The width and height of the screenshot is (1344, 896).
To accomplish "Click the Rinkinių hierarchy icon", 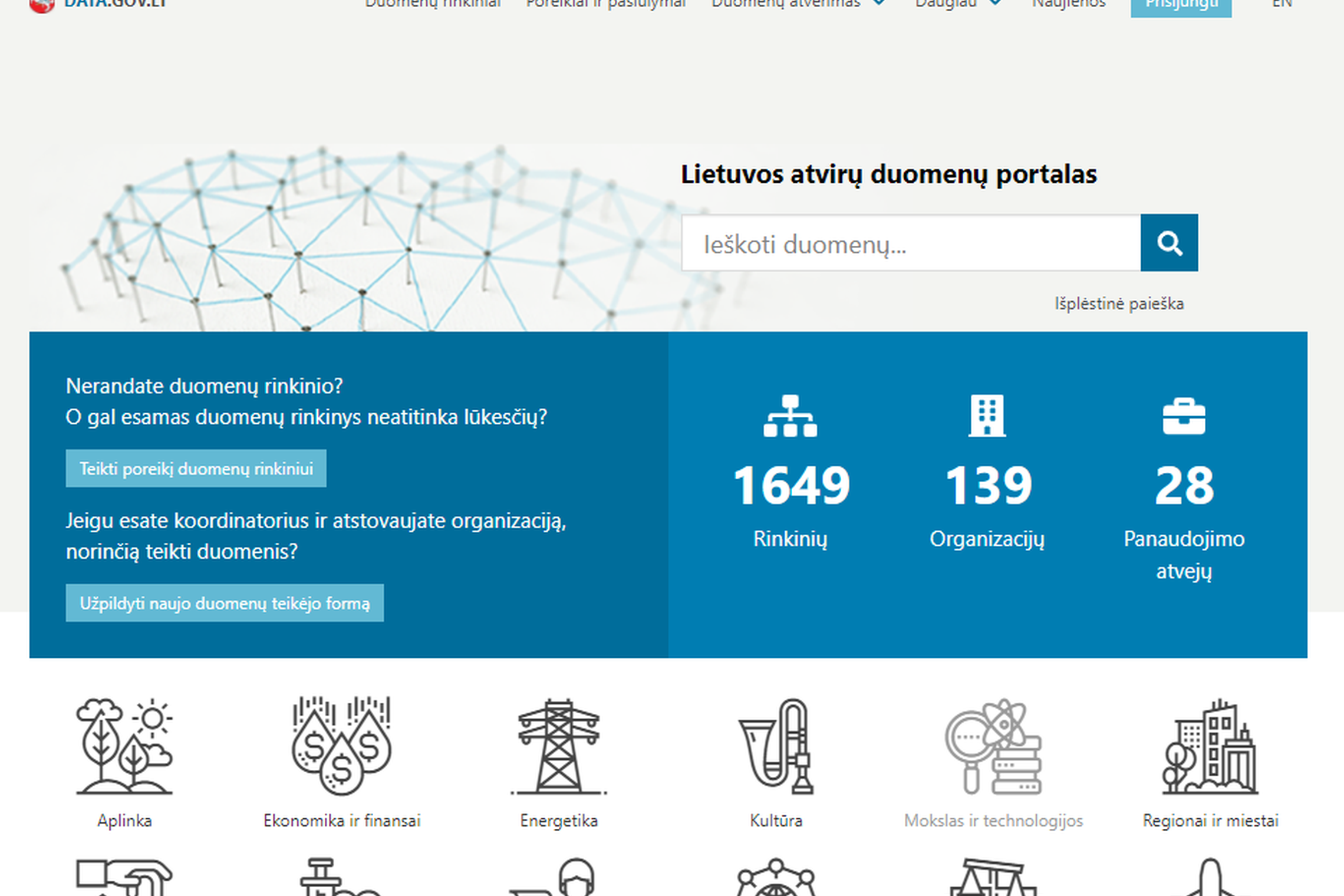I will coord(790,416).
